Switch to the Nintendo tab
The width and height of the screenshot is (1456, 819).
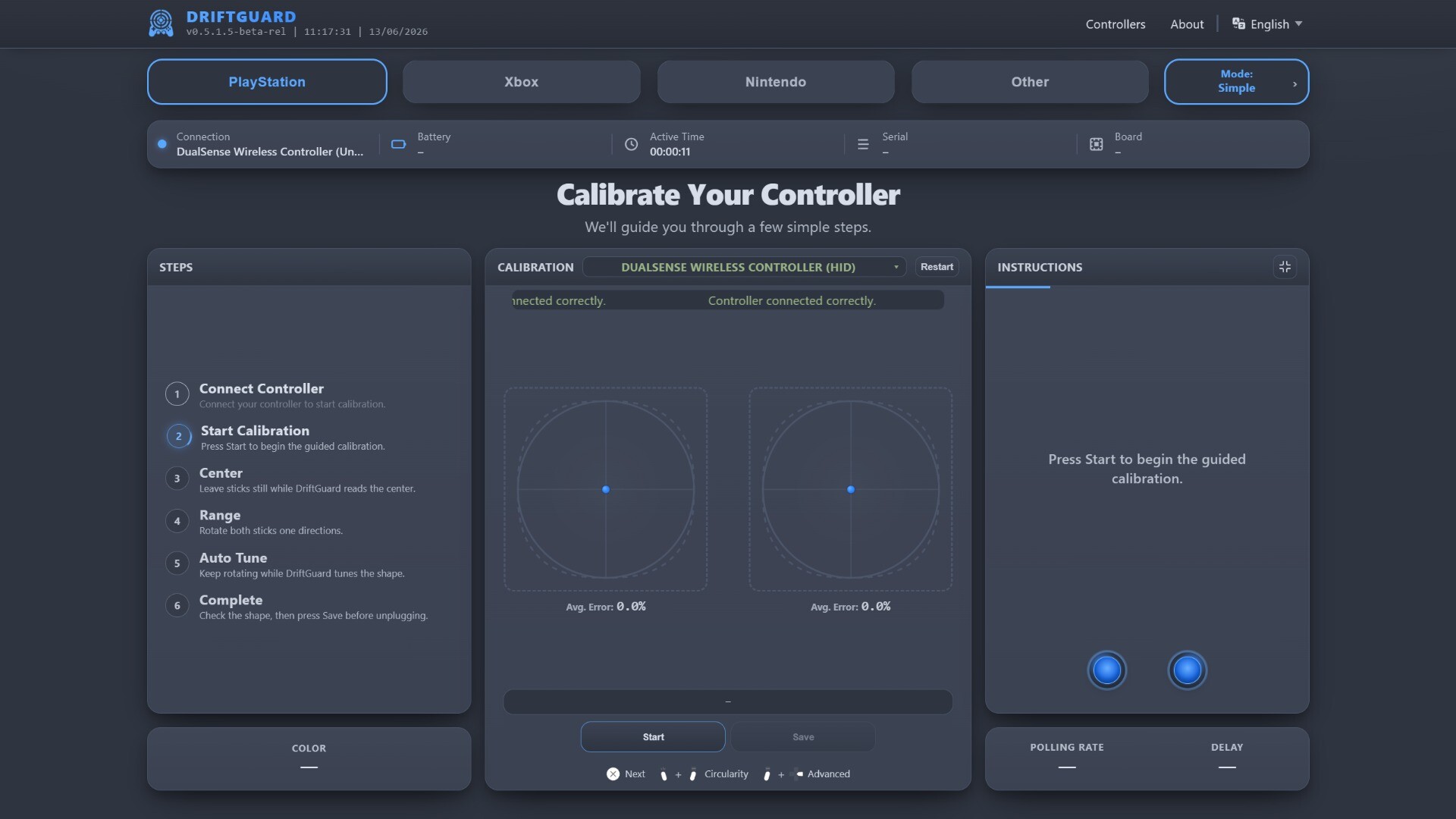coord(775,81)
